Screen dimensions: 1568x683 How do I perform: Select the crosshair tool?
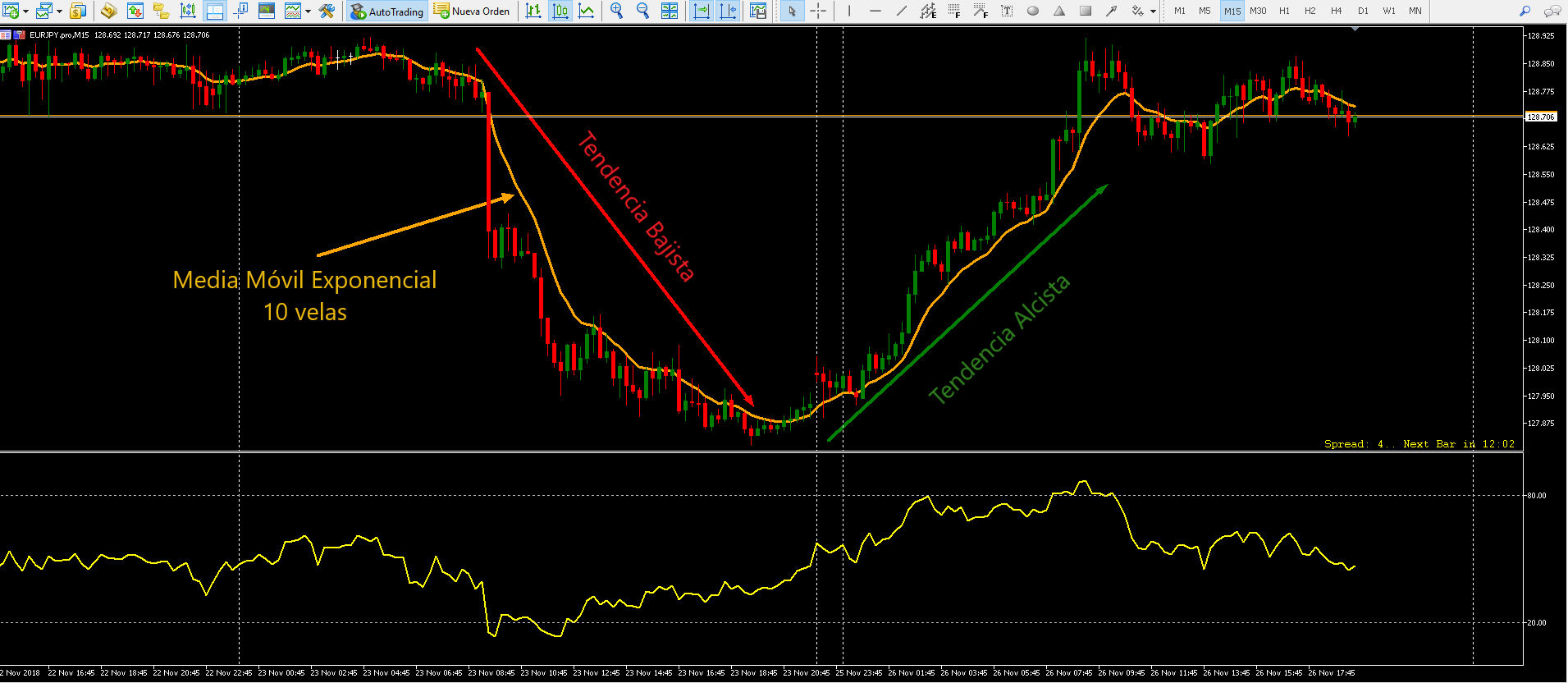coord(818,11)
